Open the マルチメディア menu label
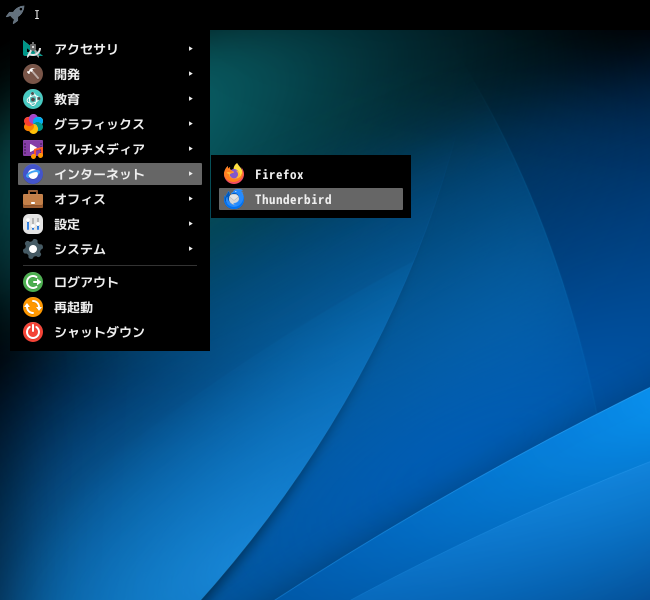This screenshot has height=600, width=650. coord(99,149)
